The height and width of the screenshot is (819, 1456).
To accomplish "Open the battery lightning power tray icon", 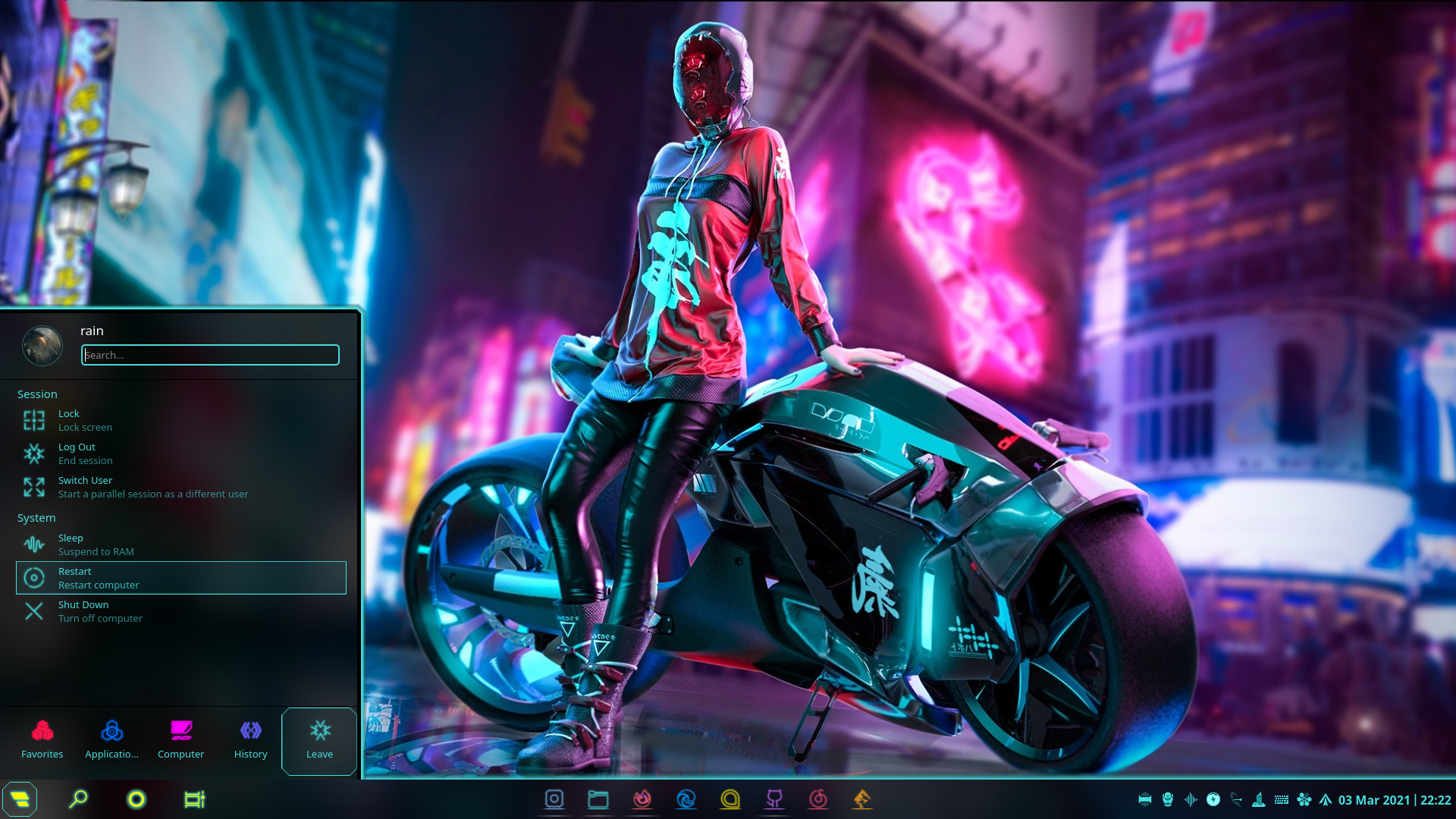I will point(1213,799).
